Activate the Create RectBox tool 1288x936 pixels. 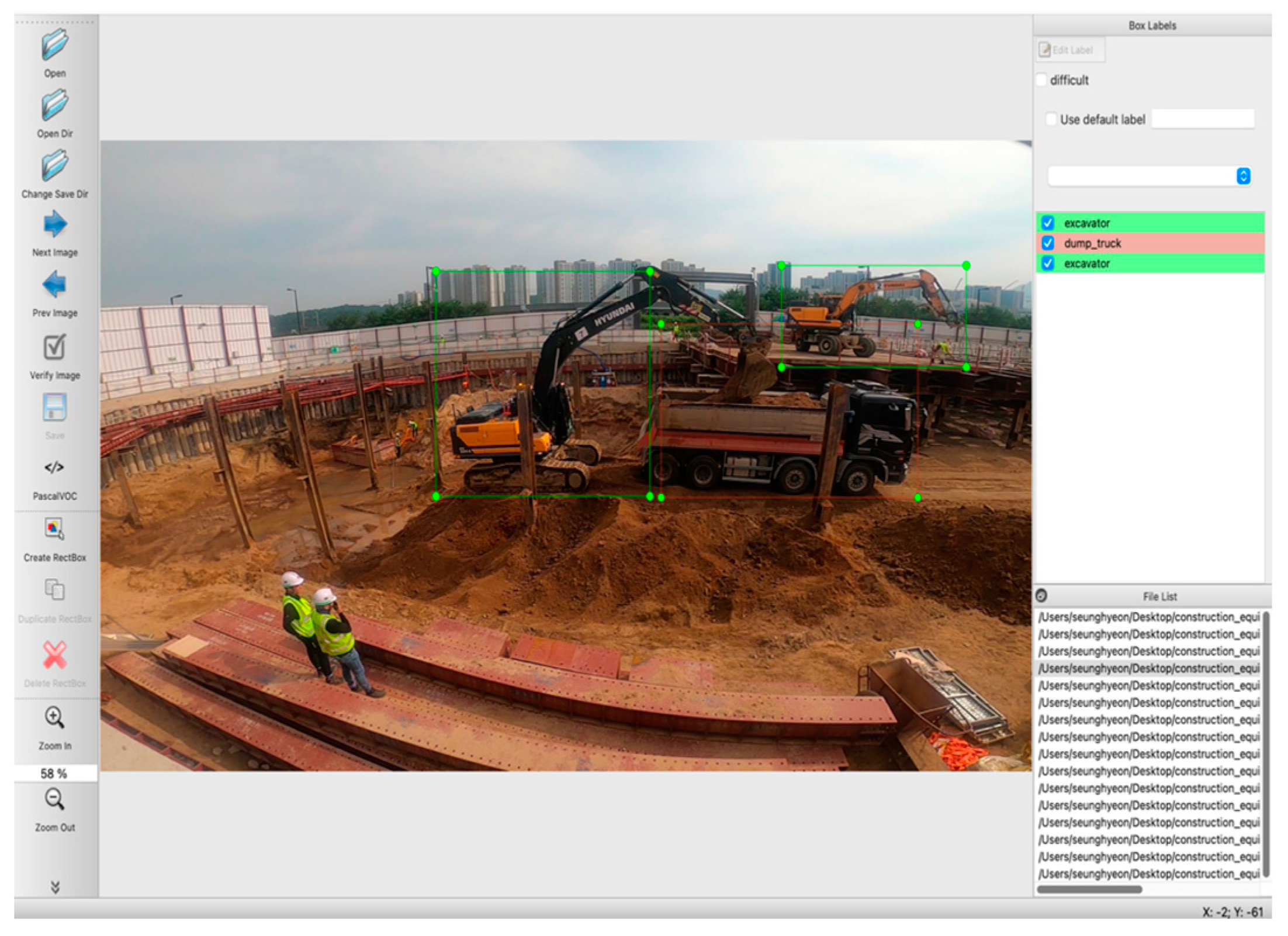point(54,529)
